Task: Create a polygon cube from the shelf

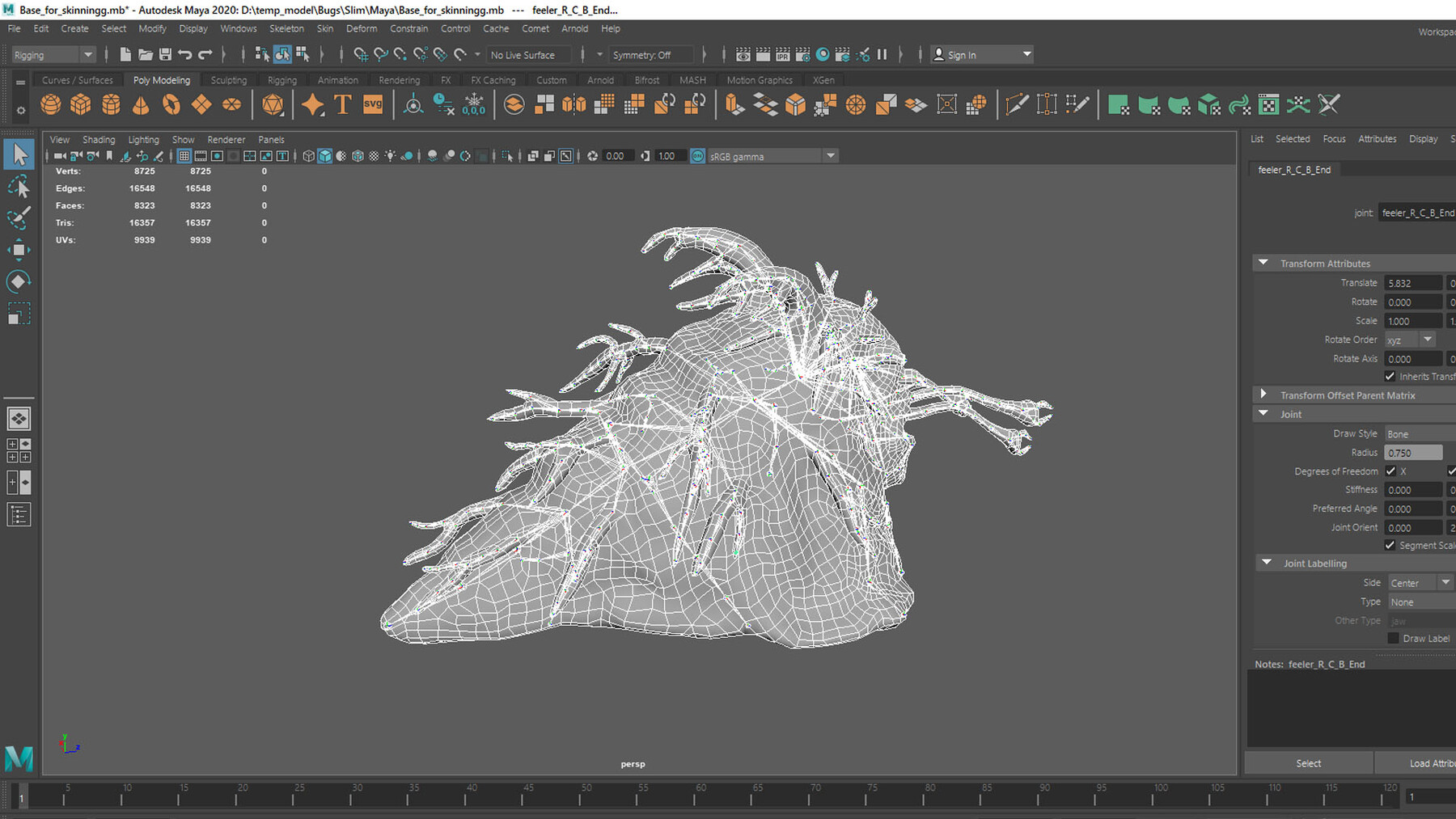Action: coord(81,104)
